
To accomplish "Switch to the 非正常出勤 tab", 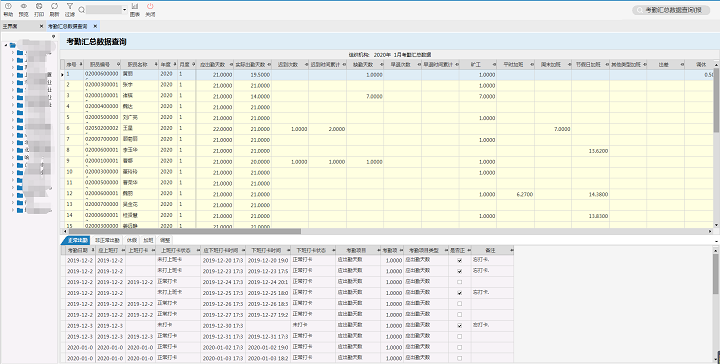I will 107,241.
